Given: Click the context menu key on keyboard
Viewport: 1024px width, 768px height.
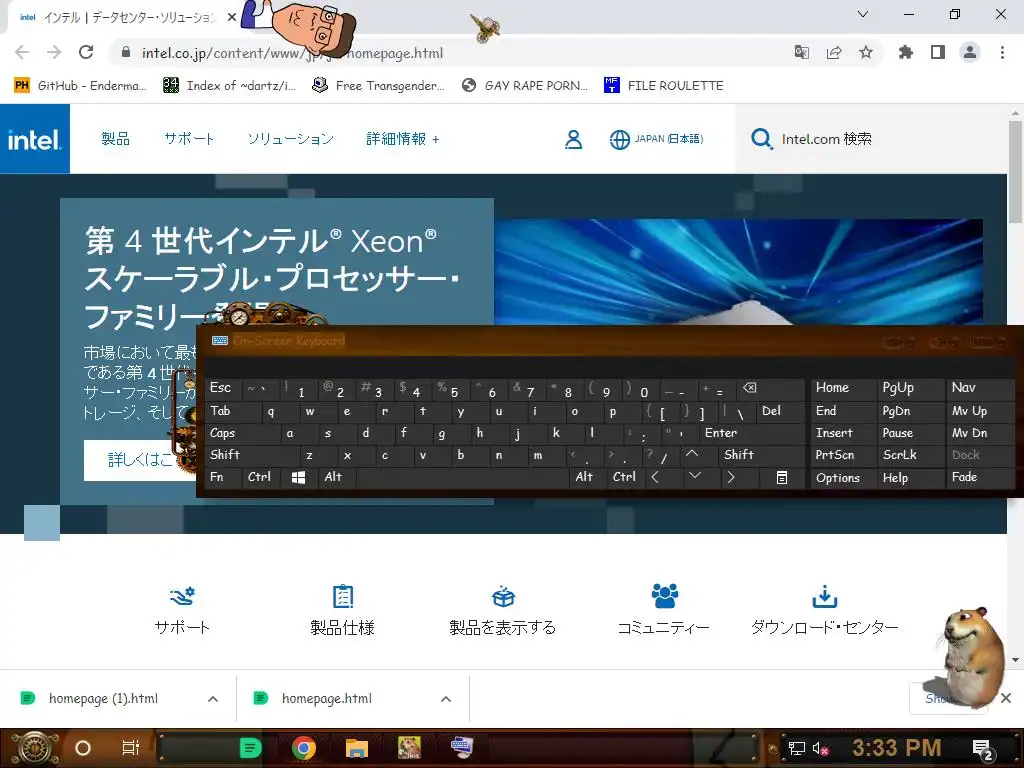Looking at the screenshot, I should pyautogui.click(x=782, y=477).
